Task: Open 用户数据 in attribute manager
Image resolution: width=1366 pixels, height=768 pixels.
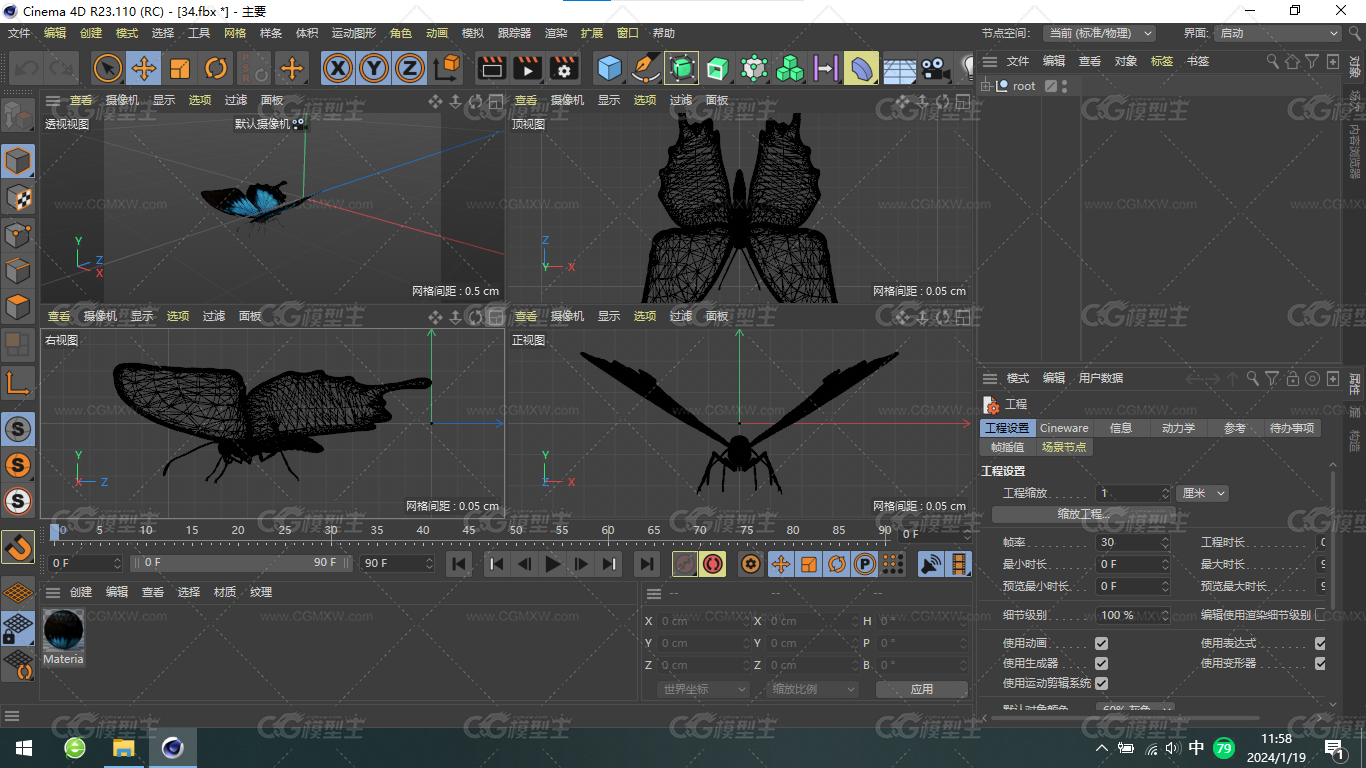Action: click(1100, 378)
